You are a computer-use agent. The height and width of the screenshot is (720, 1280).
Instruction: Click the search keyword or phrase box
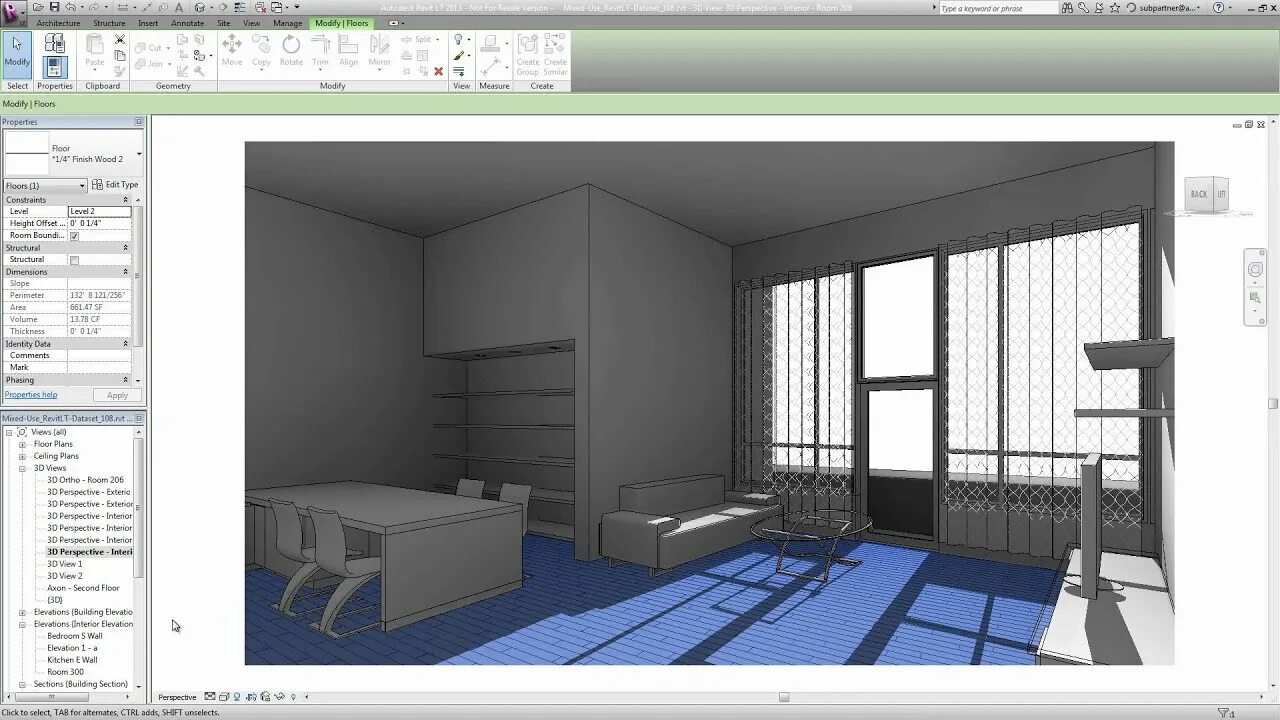(x=997, y=8)
